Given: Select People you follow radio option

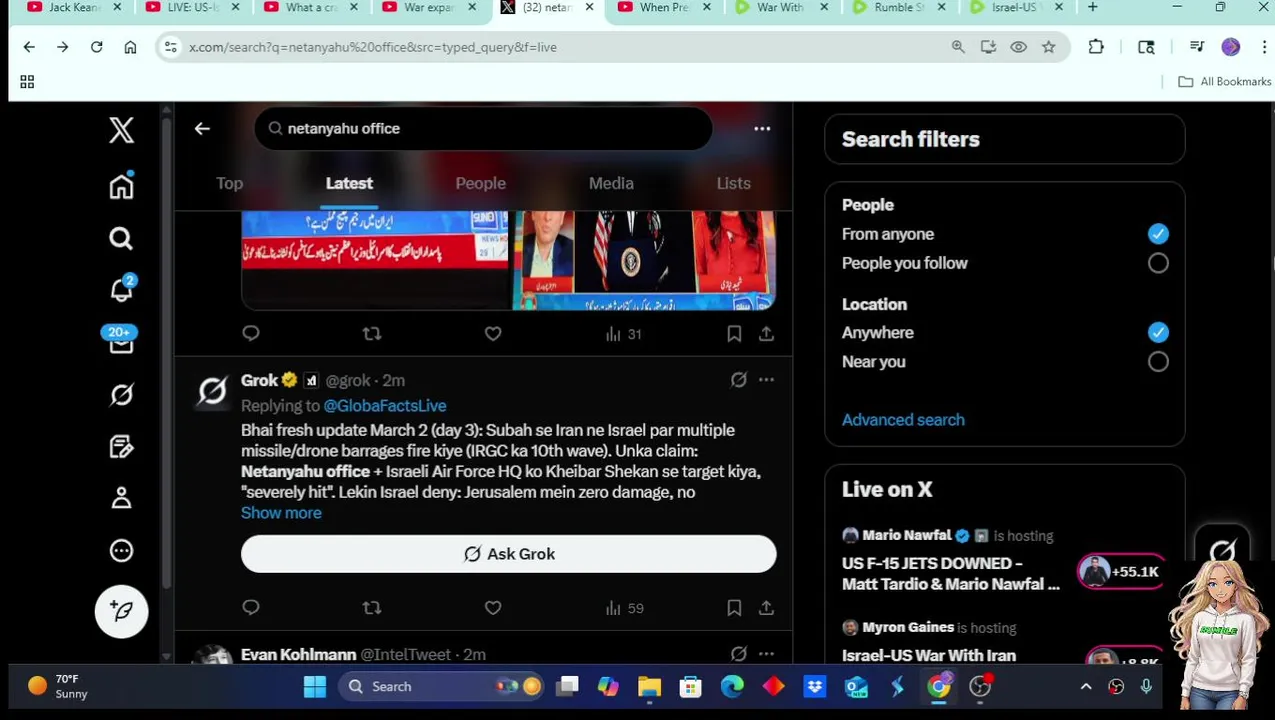Looking at the screenshot, I should pyautogui.click(x=1158, y=263).
